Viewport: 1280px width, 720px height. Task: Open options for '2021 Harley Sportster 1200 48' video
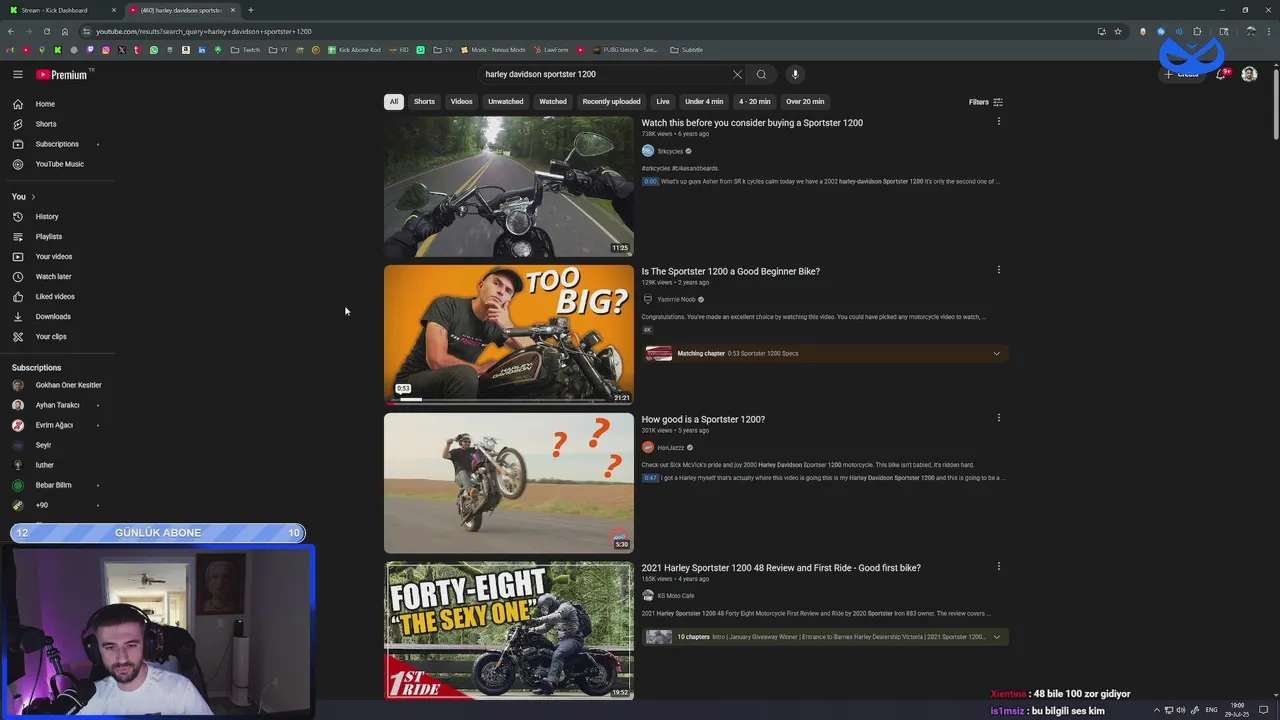pos(998,566)
